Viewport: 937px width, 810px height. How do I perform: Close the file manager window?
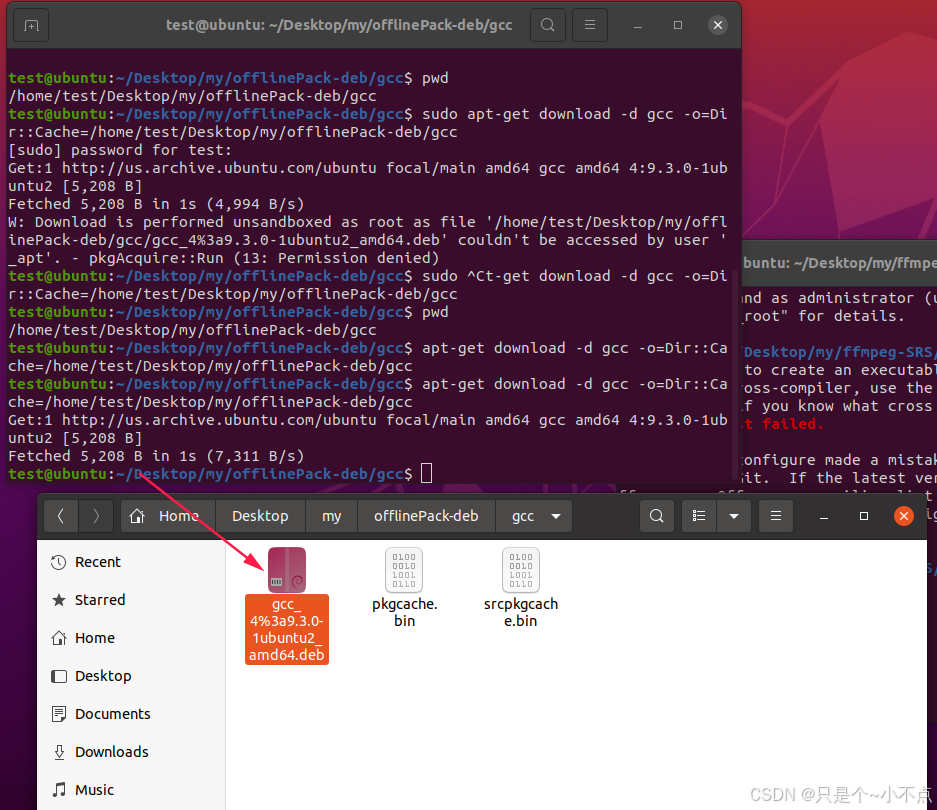[904, 516]
